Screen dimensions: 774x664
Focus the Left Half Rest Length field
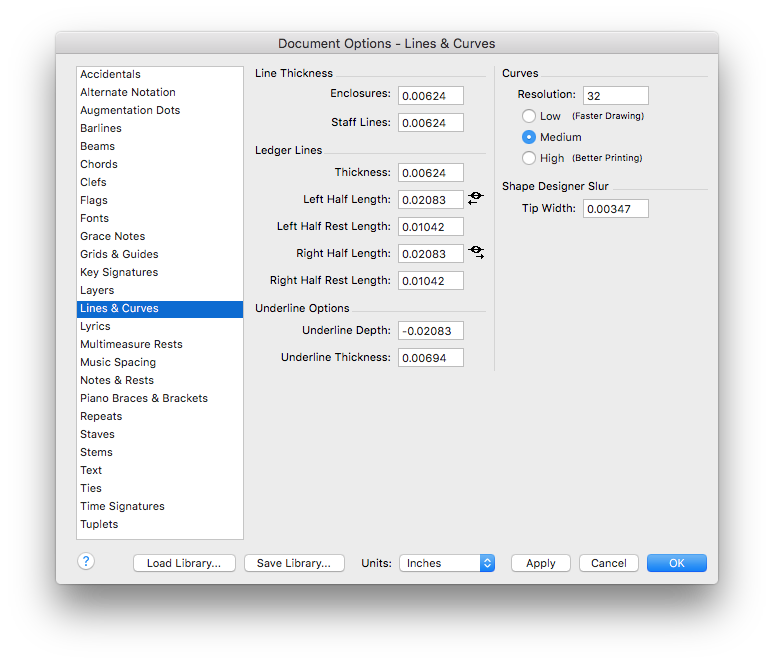(431, 227)
